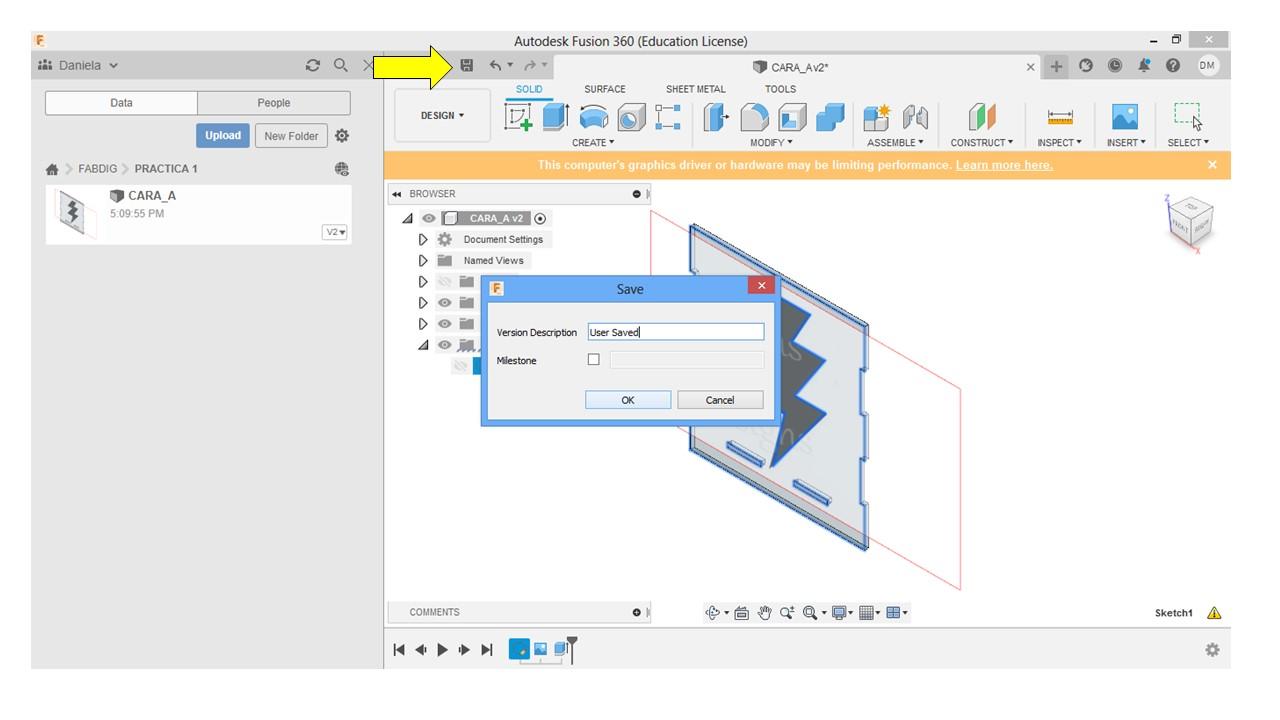Activate the Select tool icon
Screen dimensions: 1280x720
click(x=1188, y=118)
